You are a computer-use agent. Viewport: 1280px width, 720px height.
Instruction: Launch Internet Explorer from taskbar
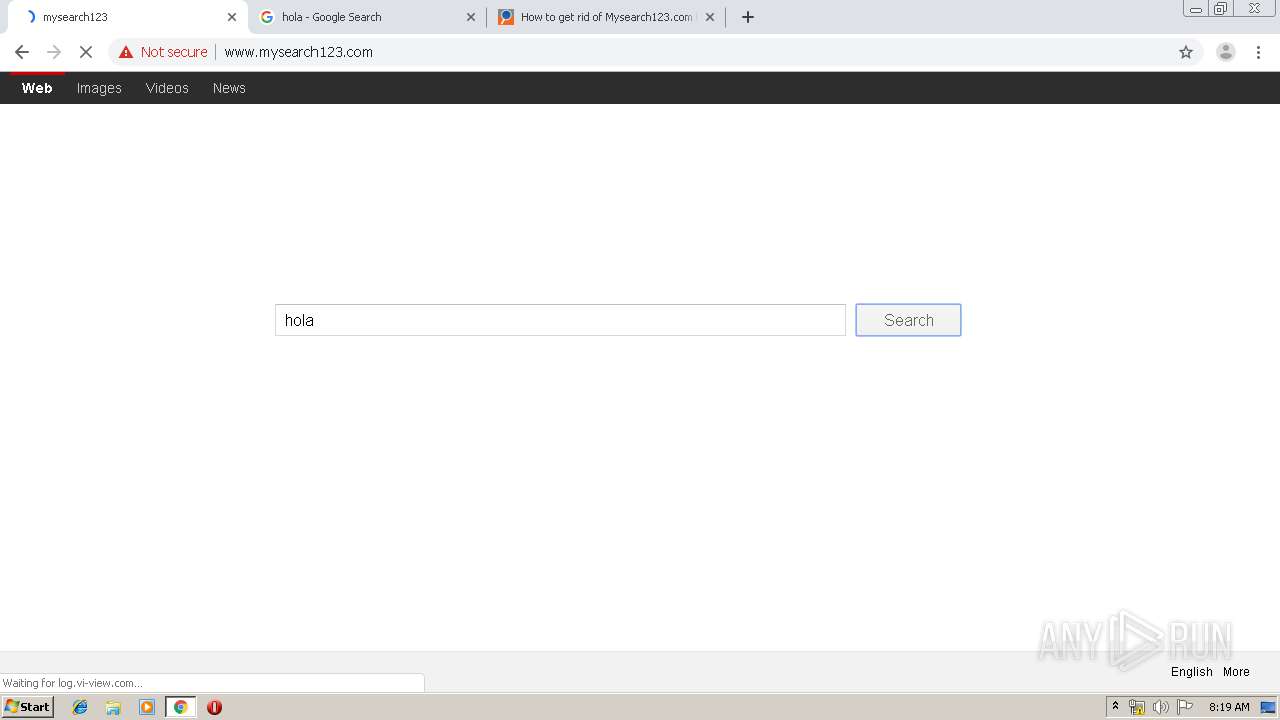tap(80, 707)
